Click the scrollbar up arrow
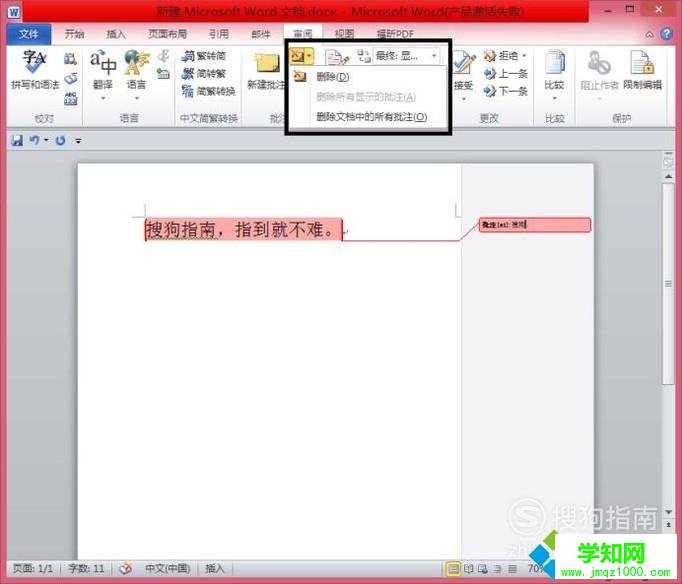 [669, 177]
